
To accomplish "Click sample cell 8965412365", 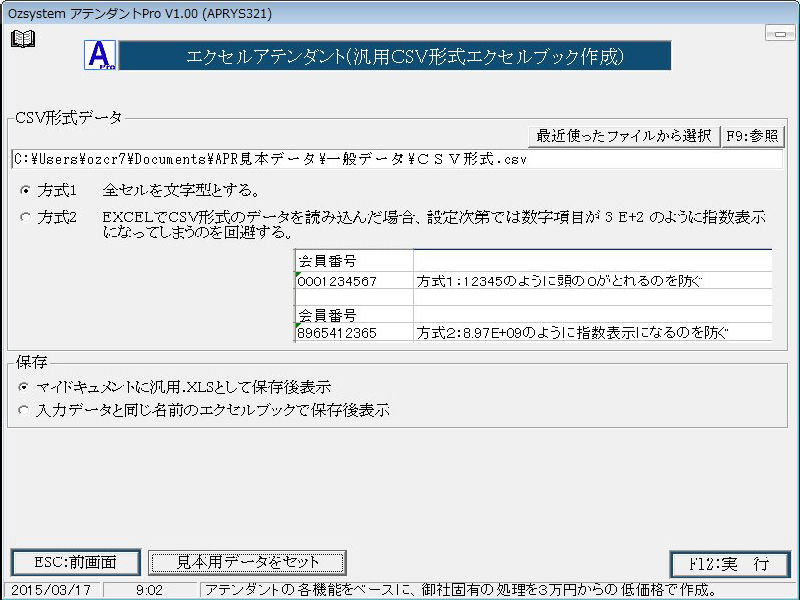I will (354, 333).
